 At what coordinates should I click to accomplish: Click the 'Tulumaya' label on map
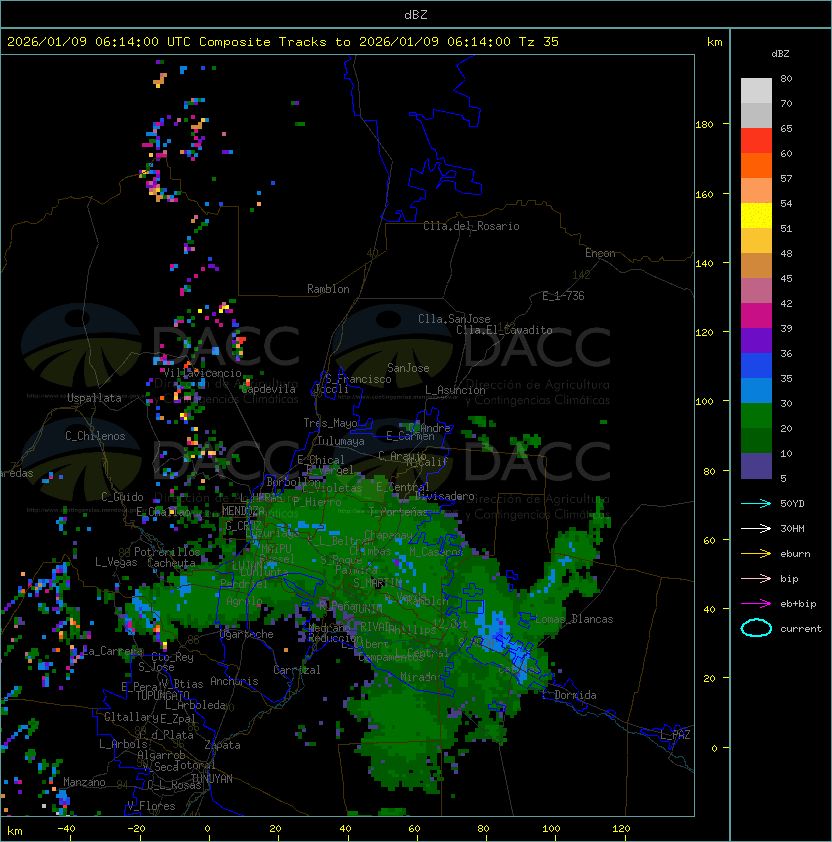click(x=341, y=441)
